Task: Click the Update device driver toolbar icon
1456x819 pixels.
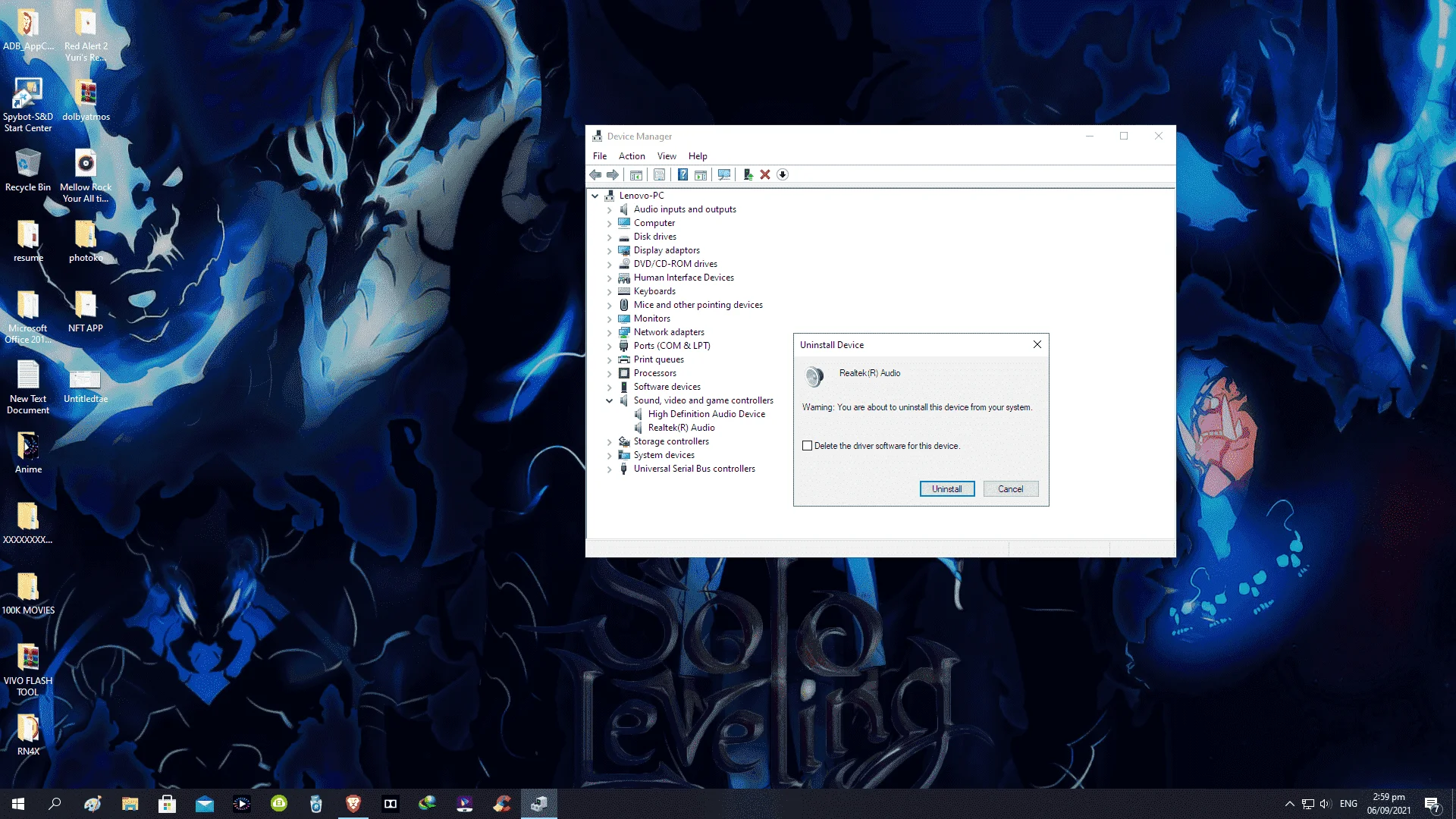Action: 748,175
